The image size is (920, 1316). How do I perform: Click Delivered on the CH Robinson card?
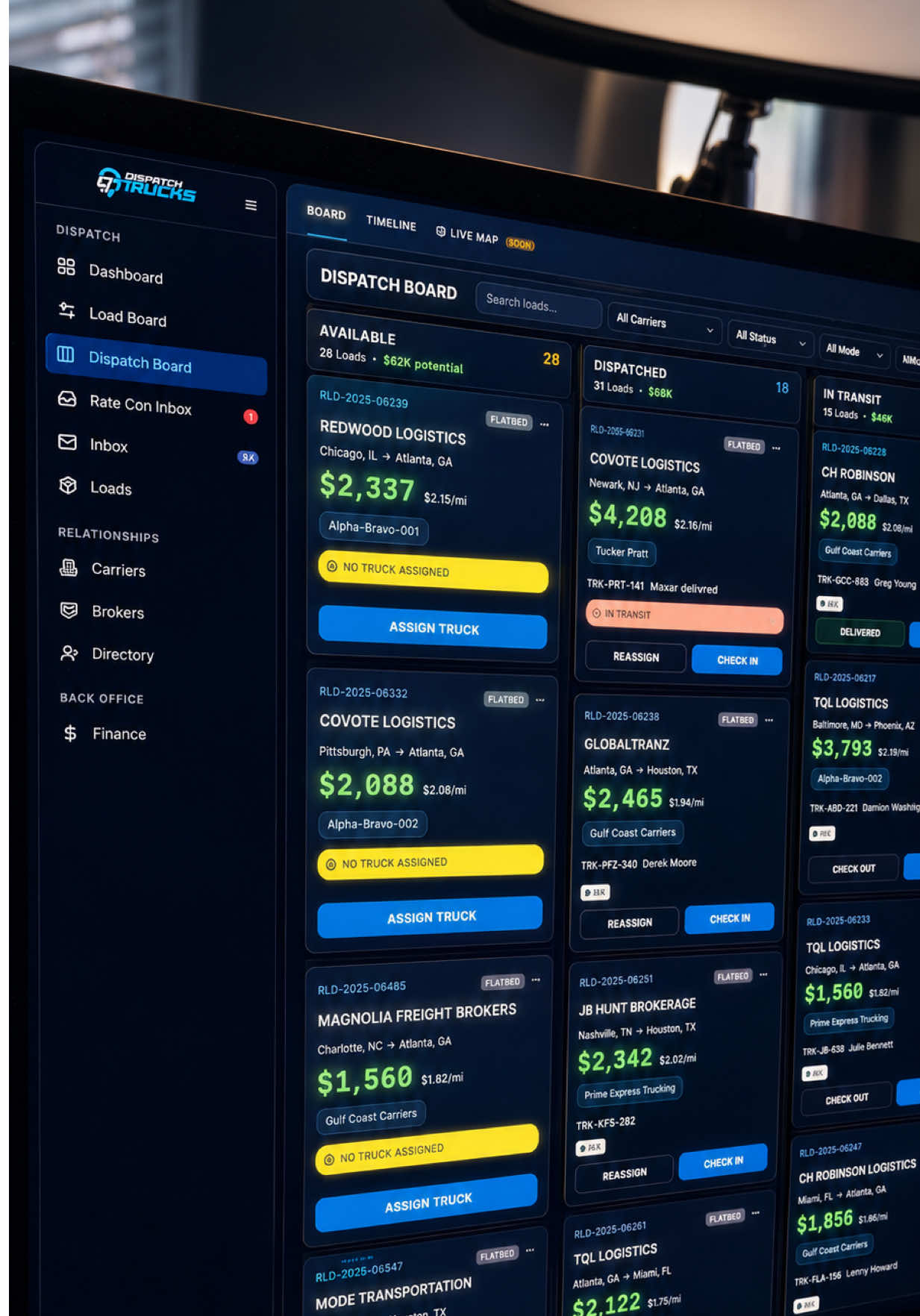860,632
